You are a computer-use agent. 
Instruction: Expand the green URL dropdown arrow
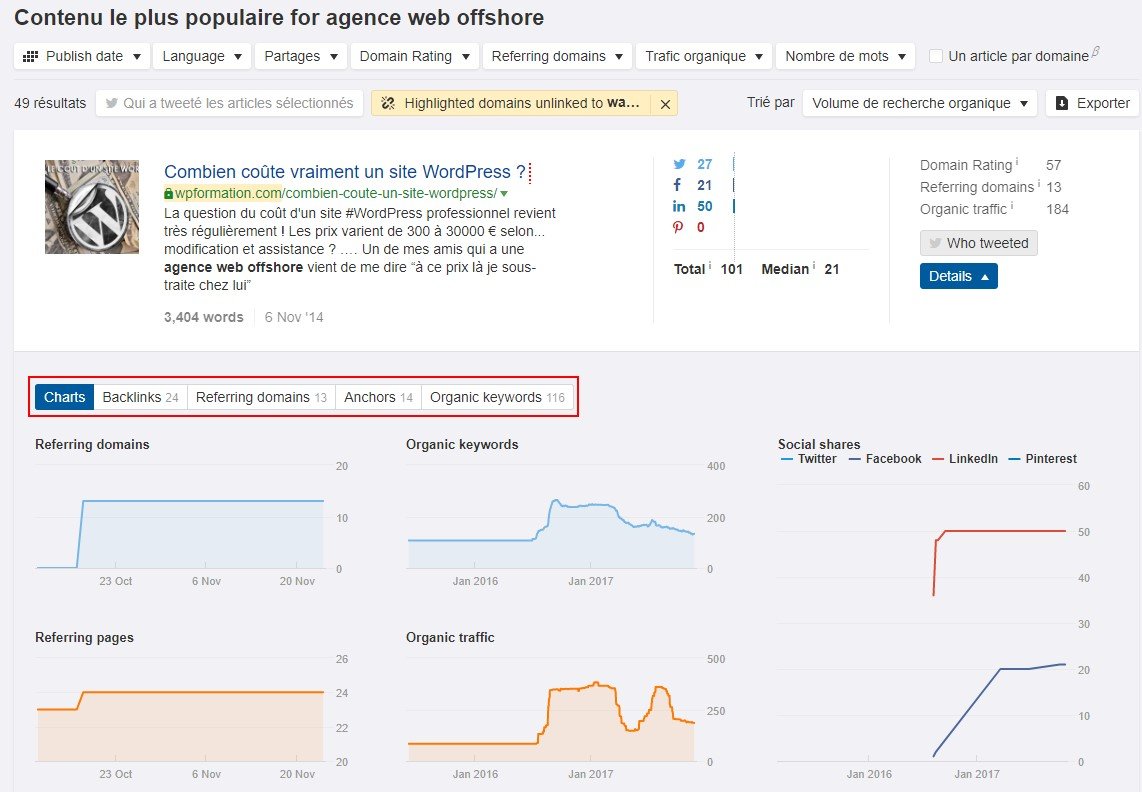point(504,194)
